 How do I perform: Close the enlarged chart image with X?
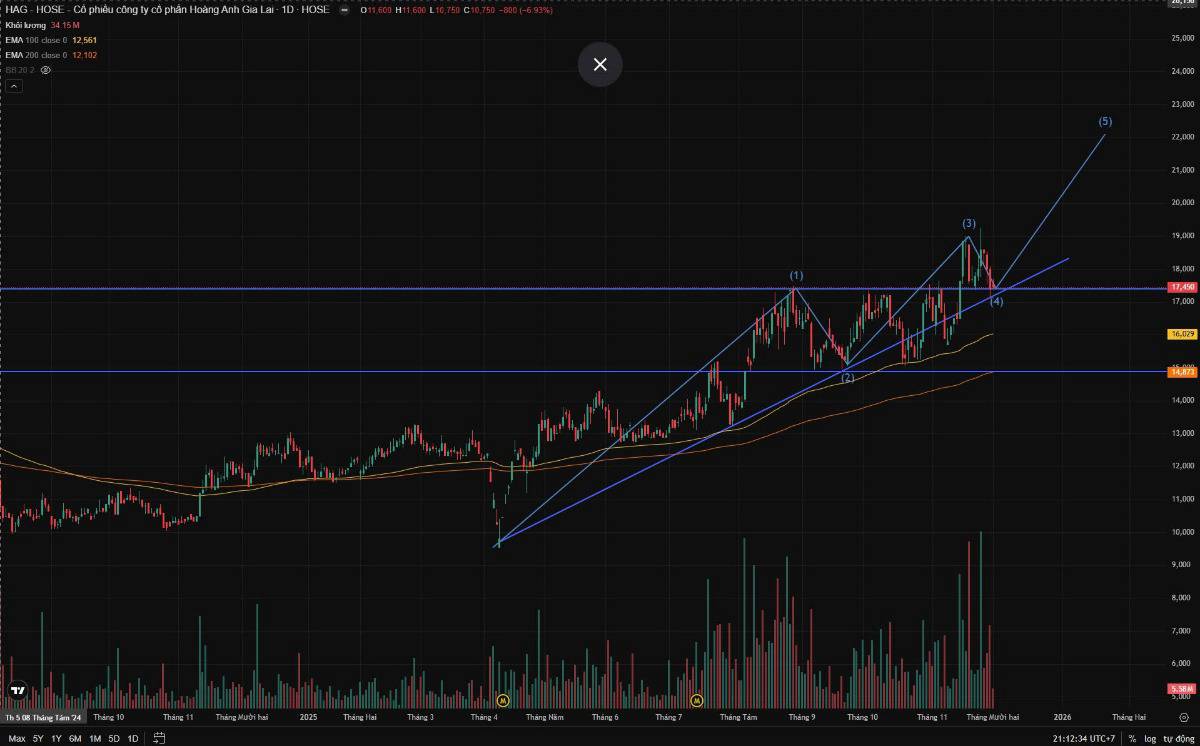tap(600, 65)
